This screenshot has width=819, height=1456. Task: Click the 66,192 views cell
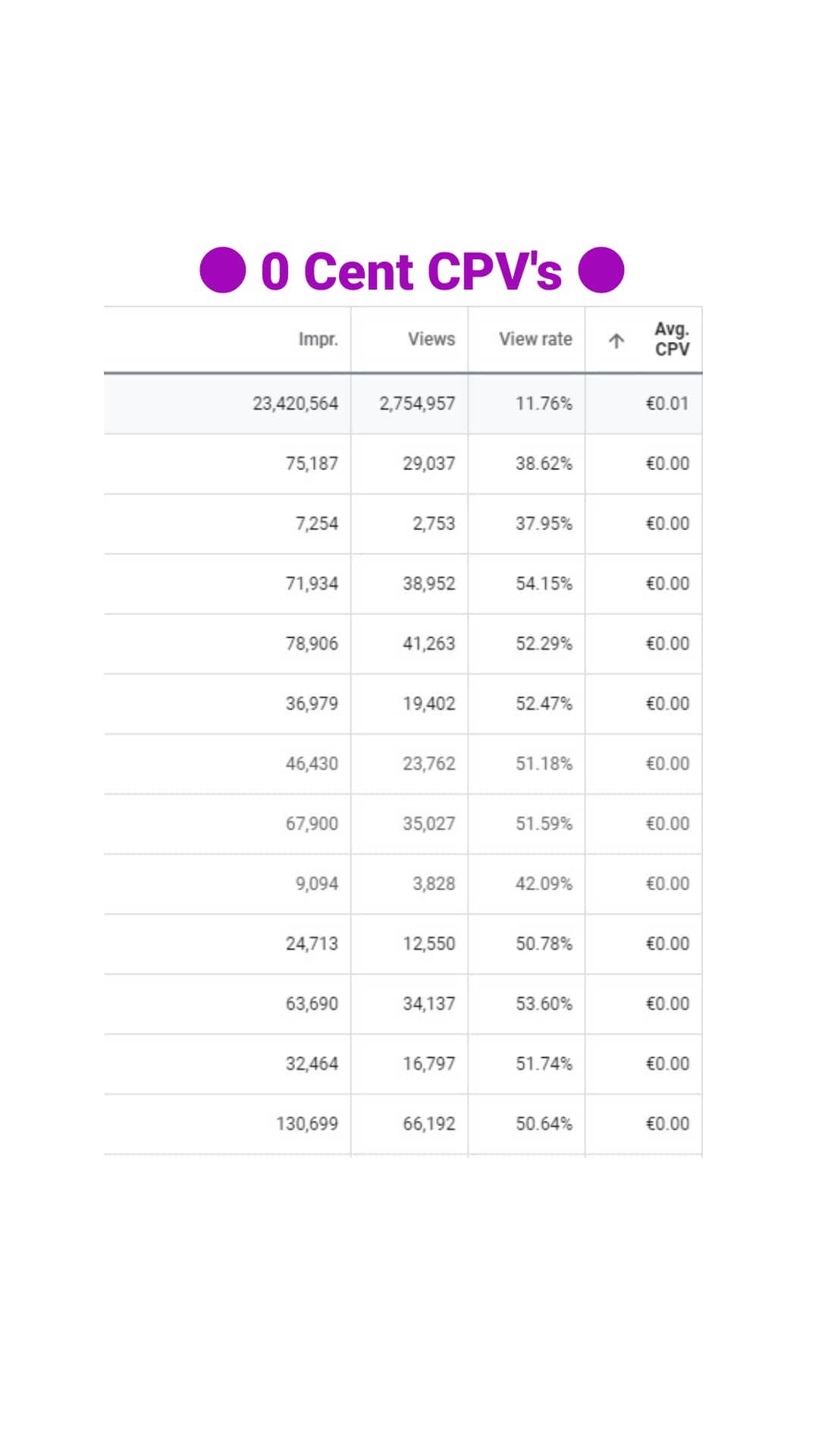click(x=428, y=1124)
